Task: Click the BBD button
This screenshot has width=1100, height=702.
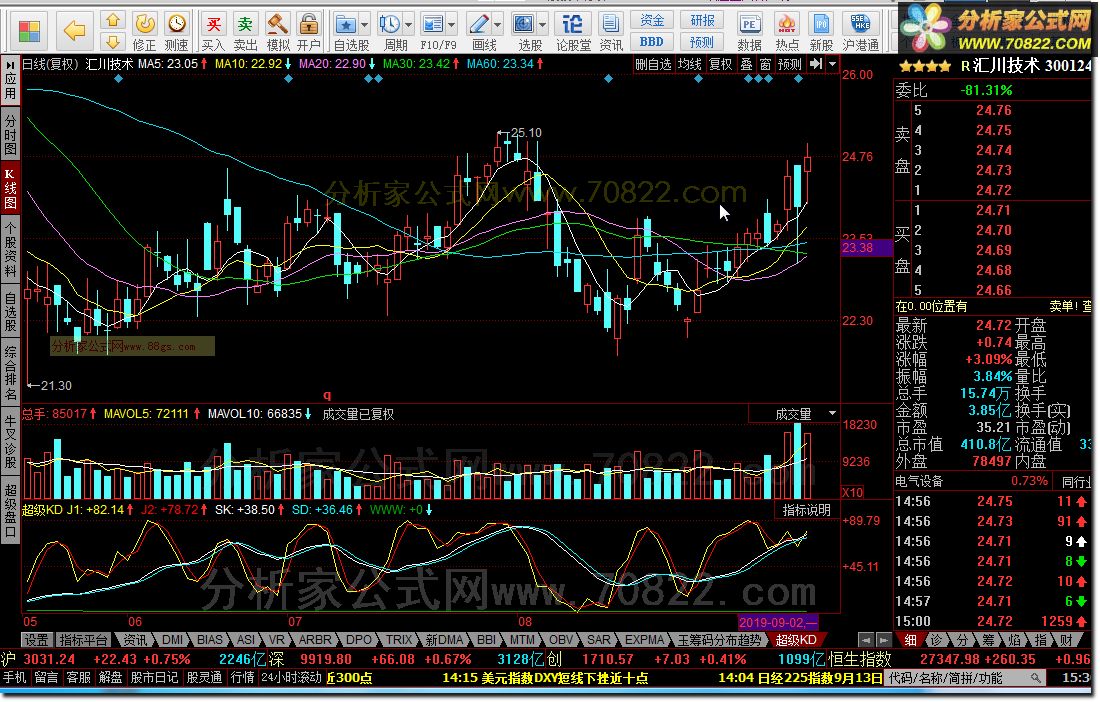Action: [x=652, y=41]
